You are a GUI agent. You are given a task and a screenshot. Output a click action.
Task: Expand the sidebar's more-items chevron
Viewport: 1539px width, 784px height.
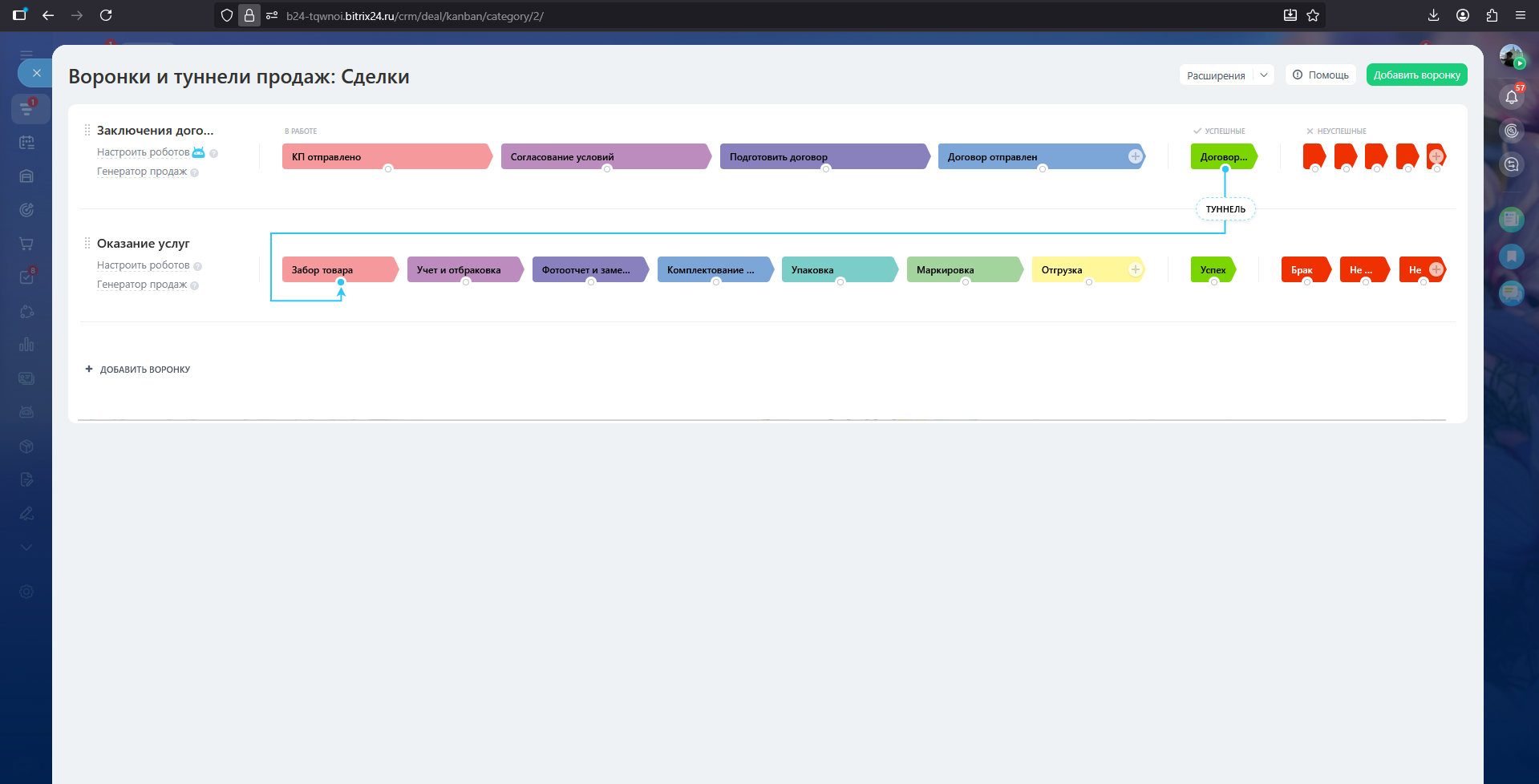tap(26, 548)
